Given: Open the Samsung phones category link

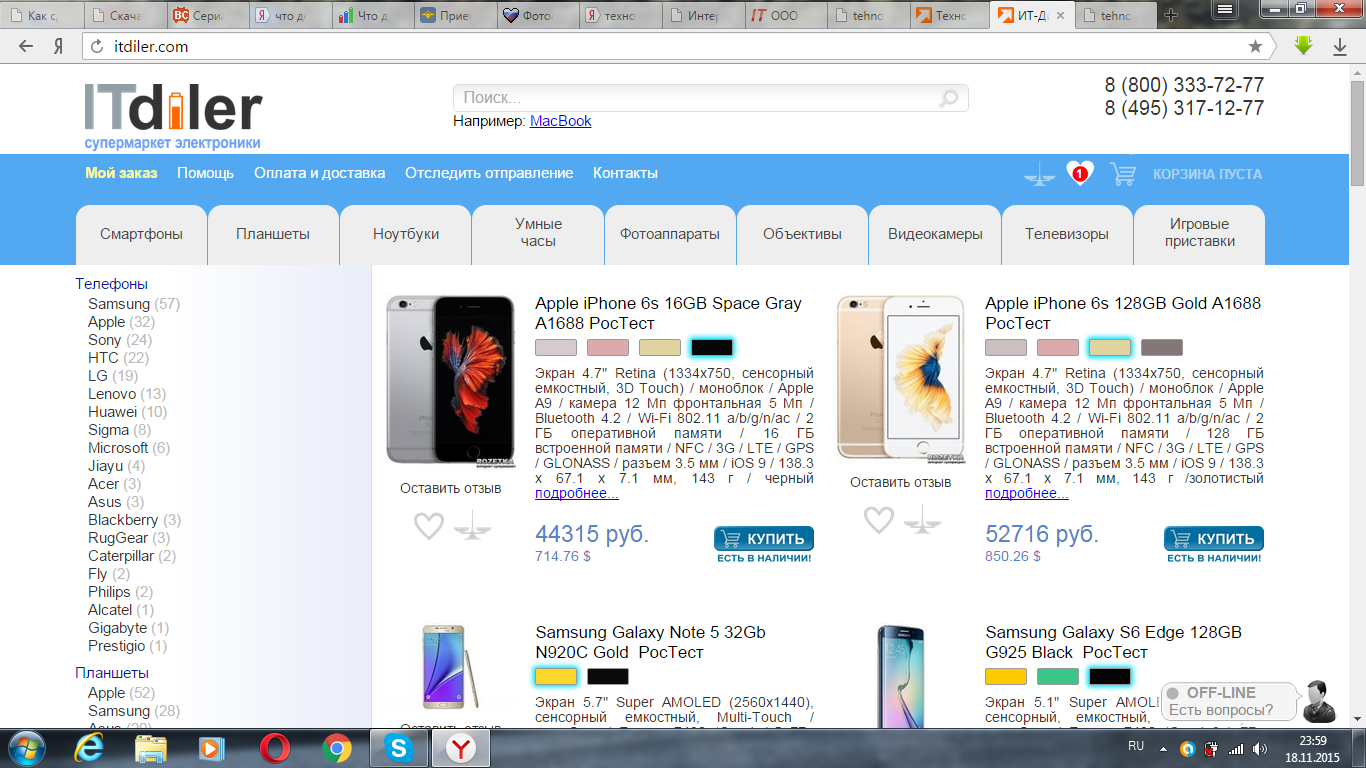Looking at the screenshot, I should (118, 304).
